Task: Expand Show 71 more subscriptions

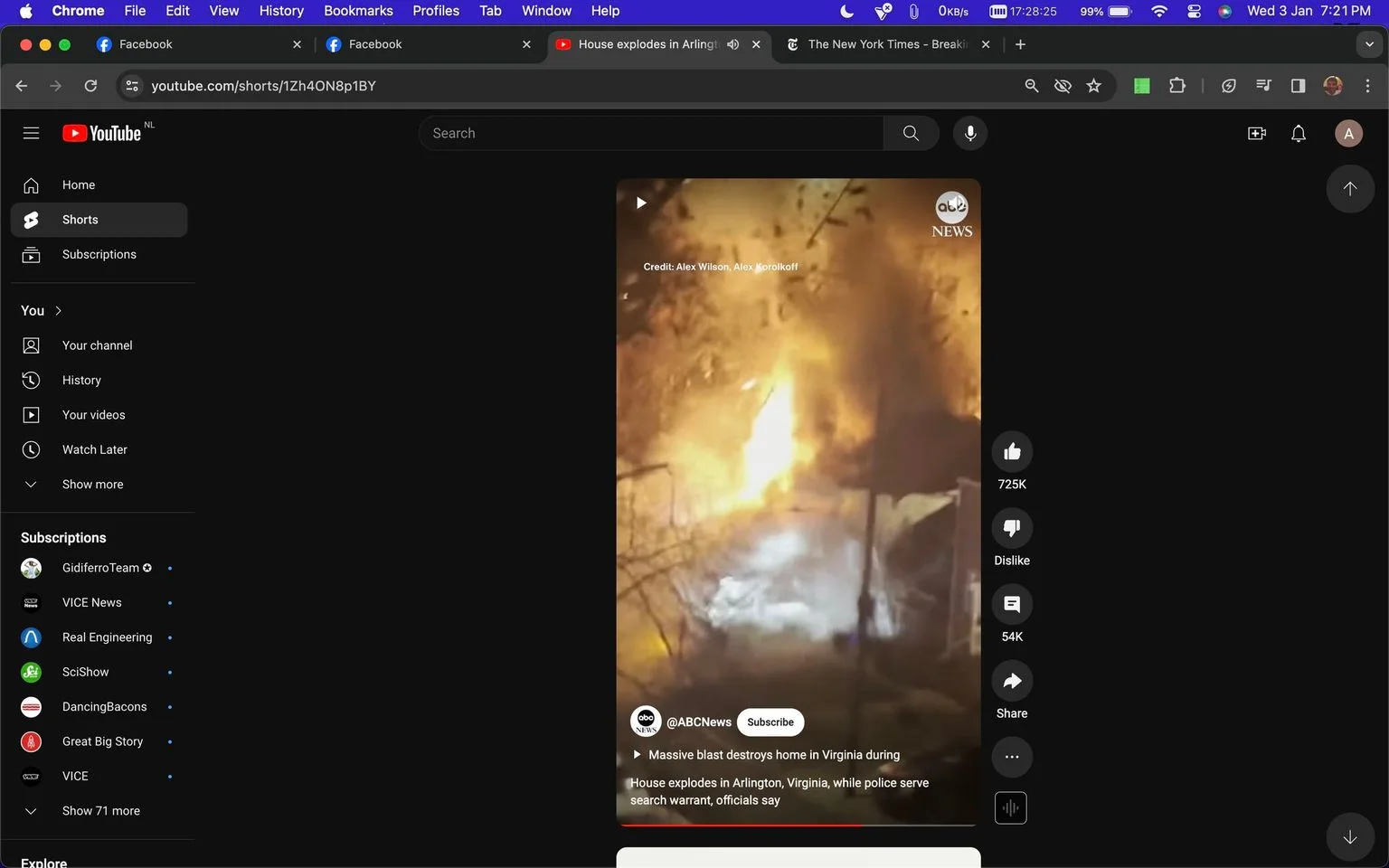Action: 99,811
